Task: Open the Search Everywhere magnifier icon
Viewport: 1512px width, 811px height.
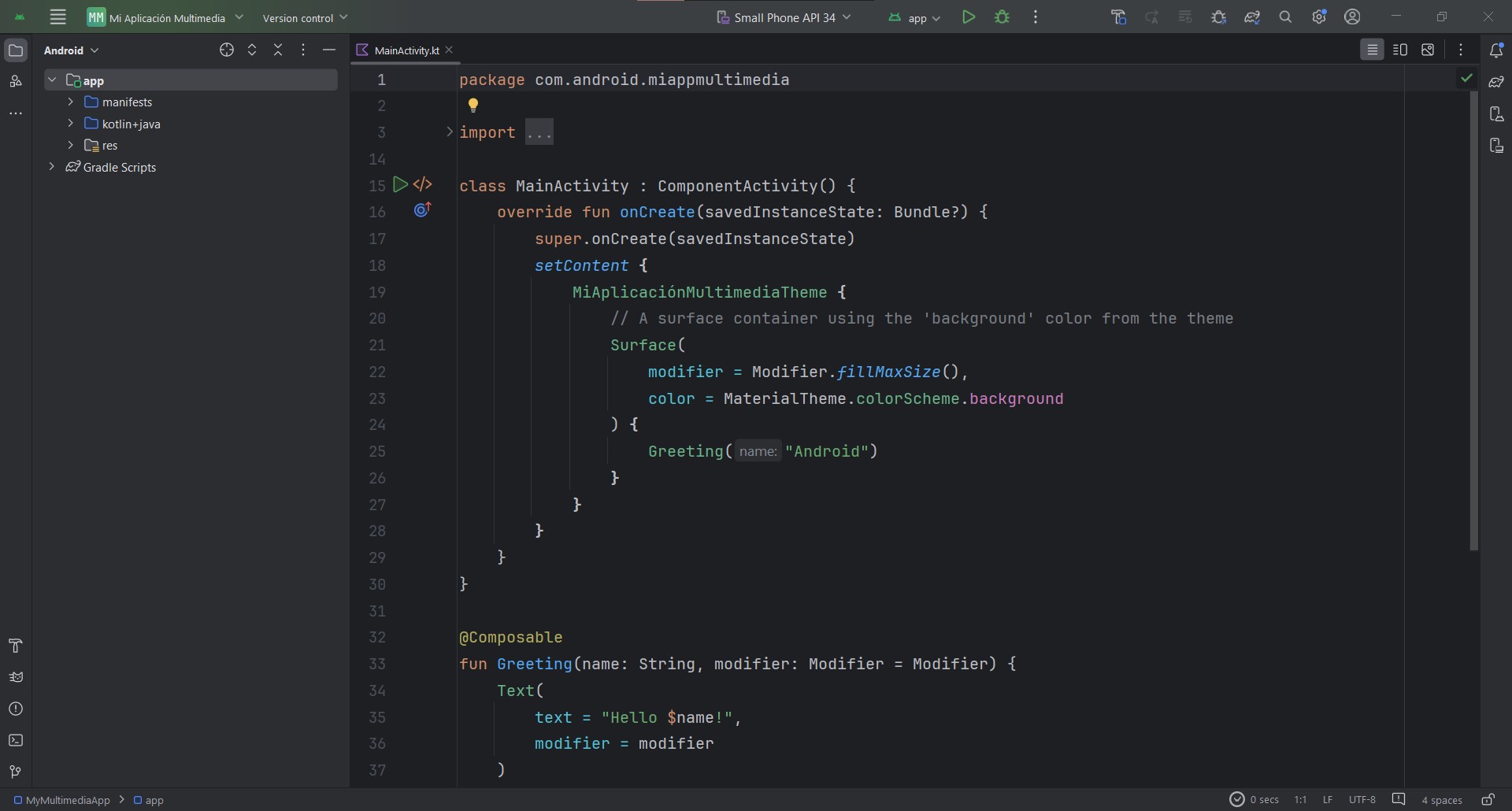Action: [x=1285, y=17]
